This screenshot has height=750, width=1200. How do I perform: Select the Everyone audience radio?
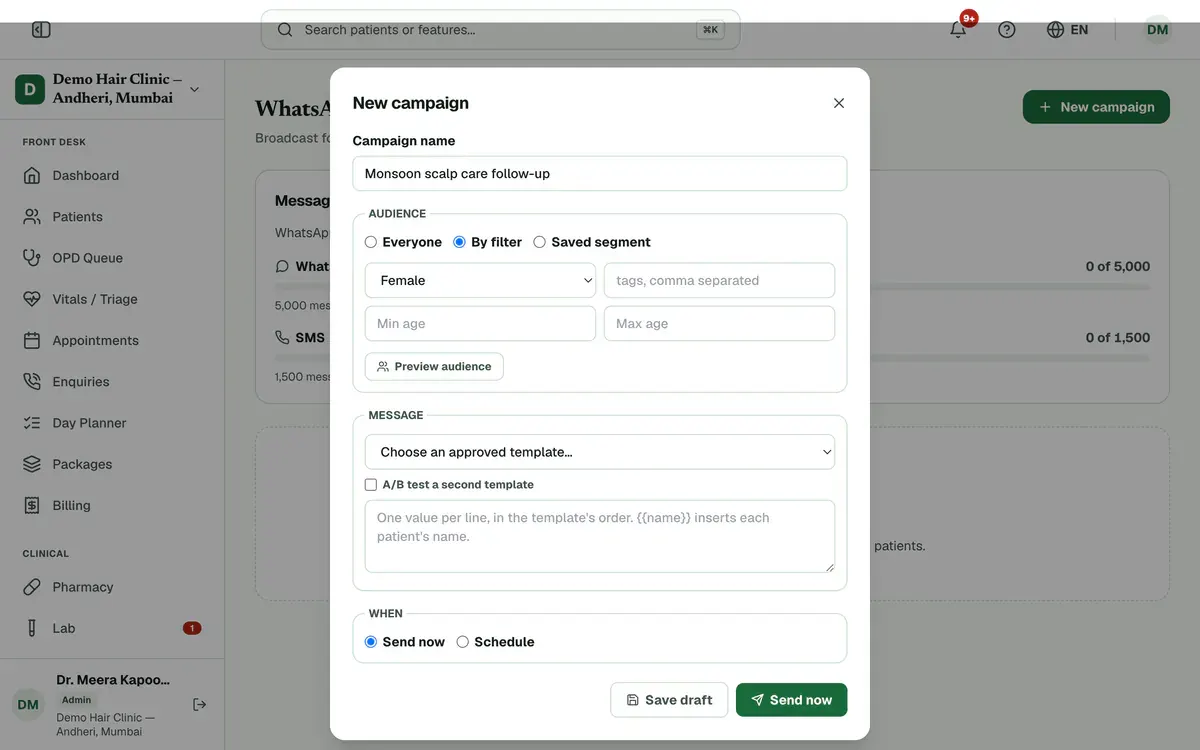[371, 242]
